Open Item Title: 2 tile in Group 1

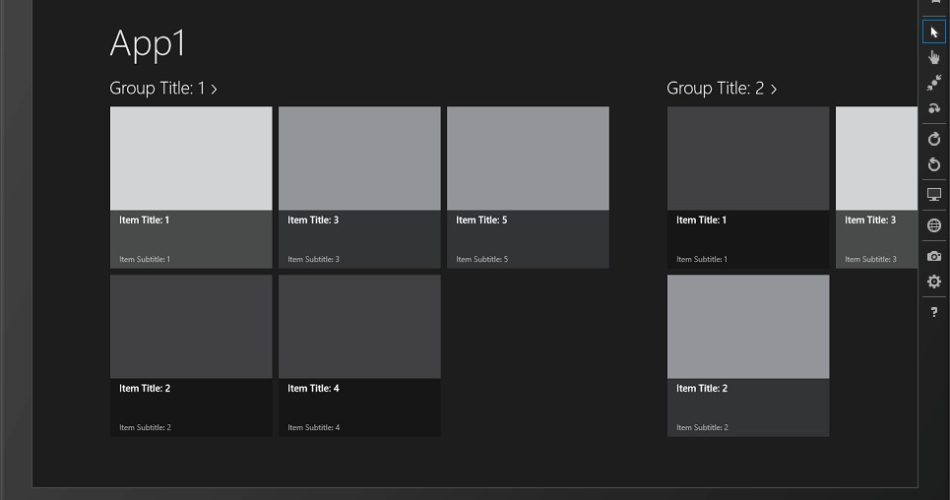pos(190,355)
